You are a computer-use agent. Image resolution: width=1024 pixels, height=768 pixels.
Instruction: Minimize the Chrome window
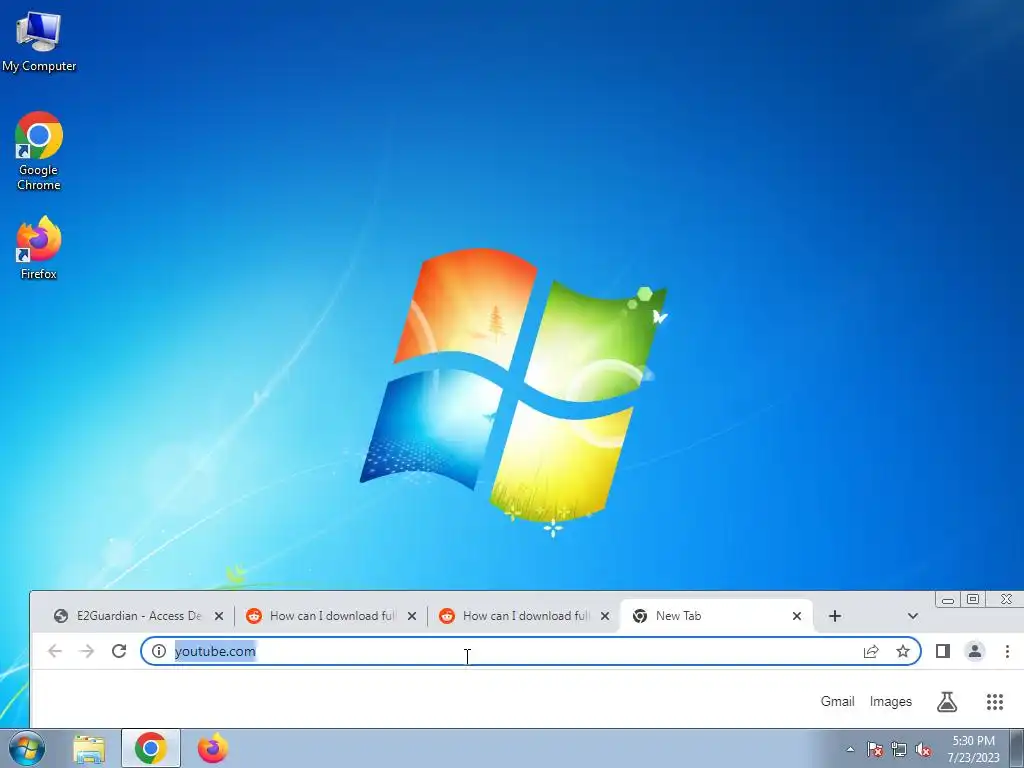click(948, 600)
